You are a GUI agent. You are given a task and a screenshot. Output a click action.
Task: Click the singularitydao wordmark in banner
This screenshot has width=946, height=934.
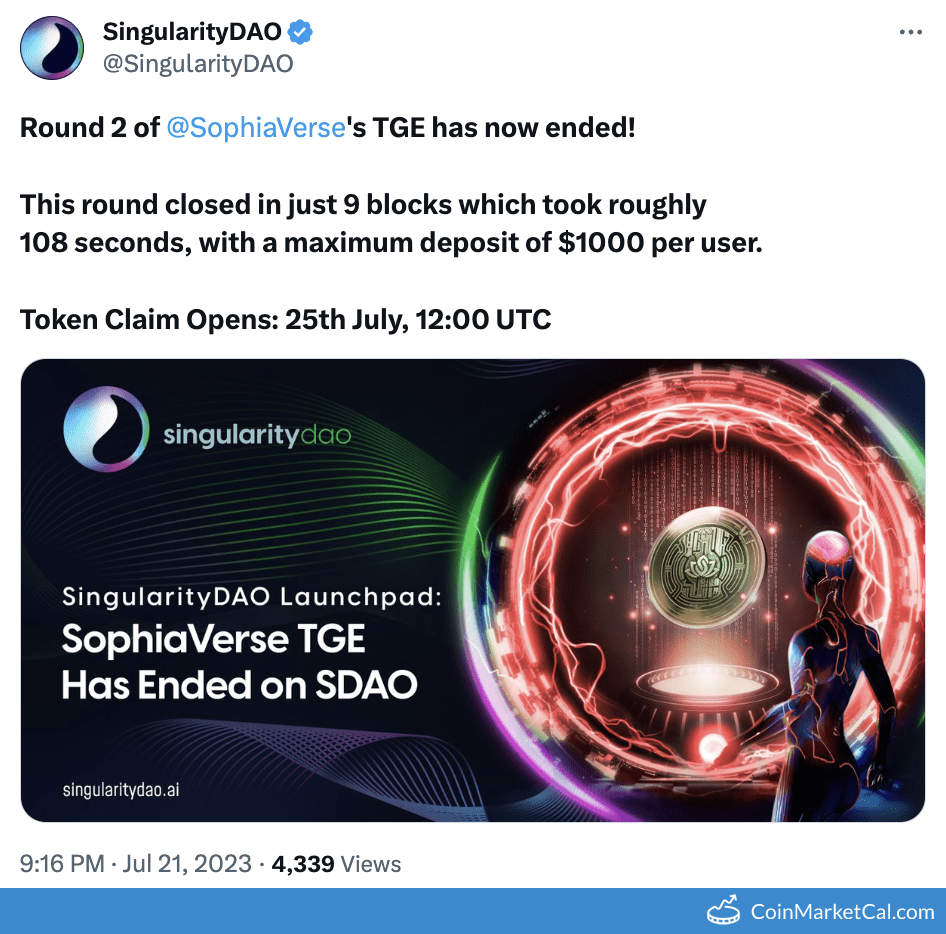(x=257, y=434)
